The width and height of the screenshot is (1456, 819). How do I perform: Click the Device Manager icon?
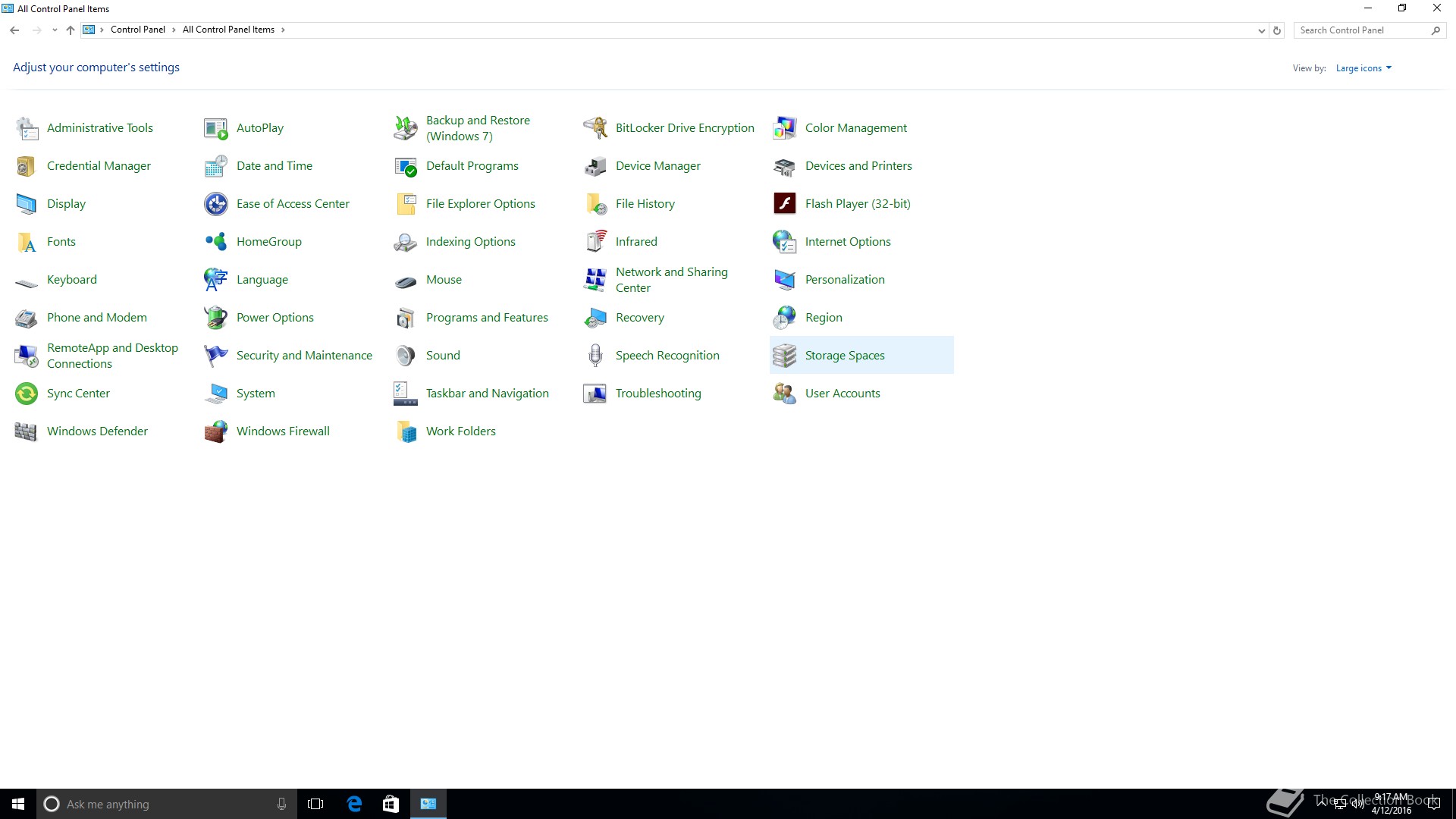(595, 166)
